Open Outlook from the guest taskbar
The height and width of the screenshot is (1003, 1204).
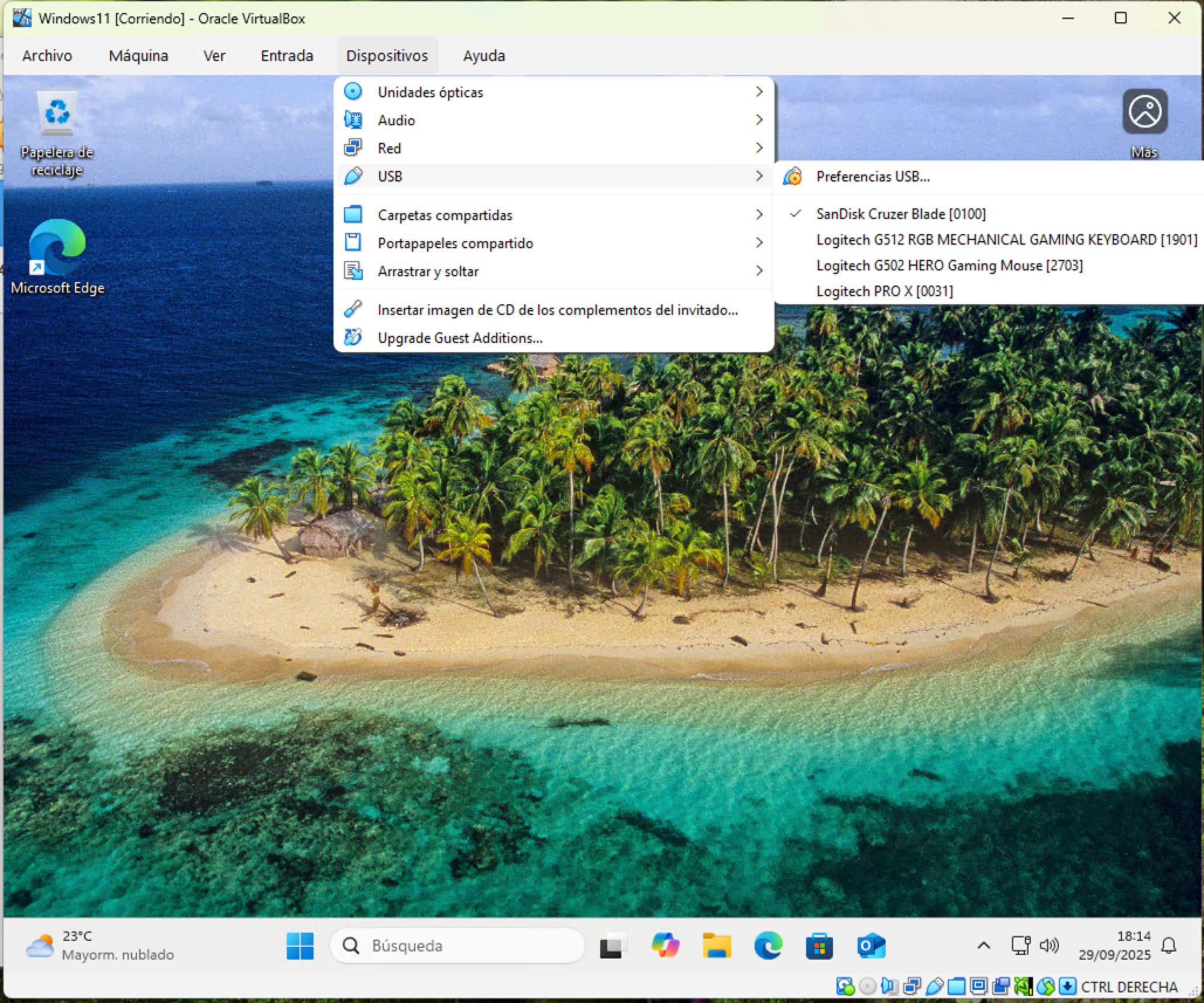871,946
